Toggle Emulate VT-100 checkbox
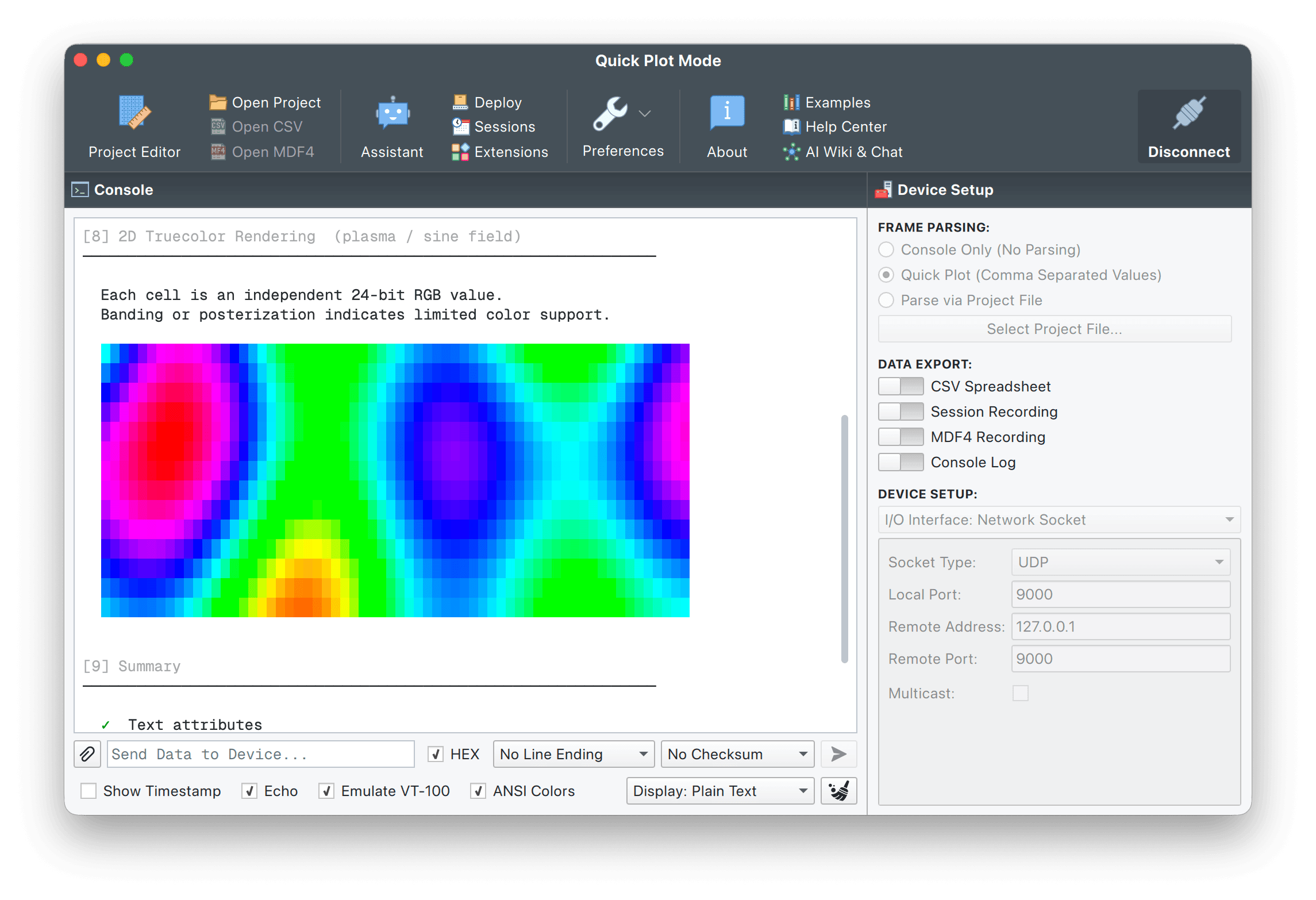Viewport: 1316px width, 900px height. [326, 791]
